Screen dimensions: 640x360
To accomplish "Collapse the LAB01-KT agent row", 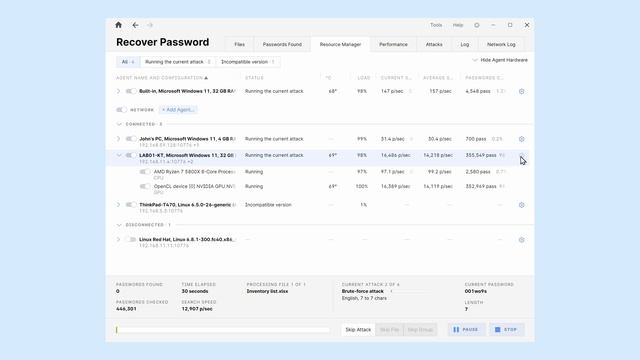I will [119, 155].
